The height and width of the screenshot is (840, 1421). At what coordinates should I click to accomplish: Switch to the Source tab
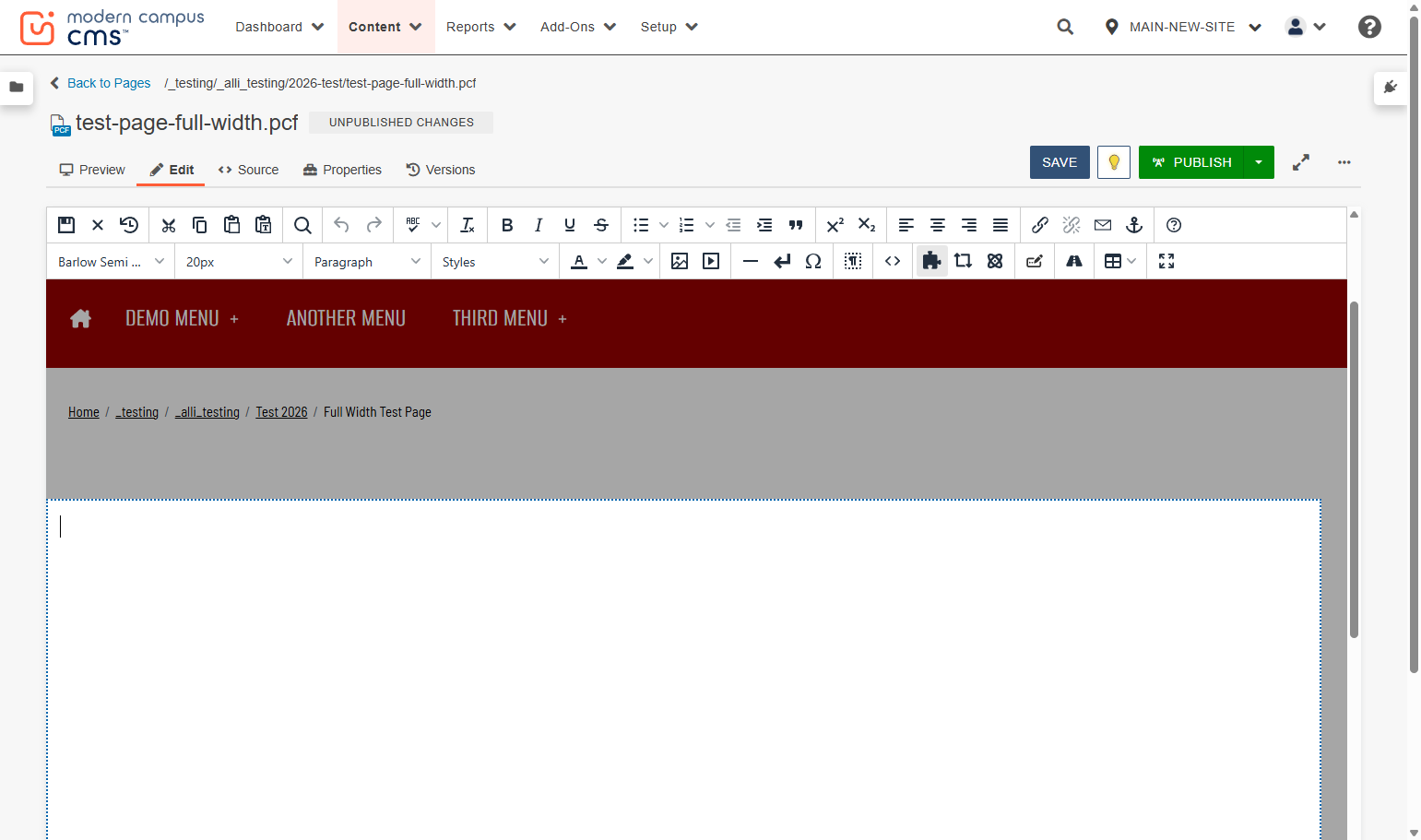pos(249,170)
